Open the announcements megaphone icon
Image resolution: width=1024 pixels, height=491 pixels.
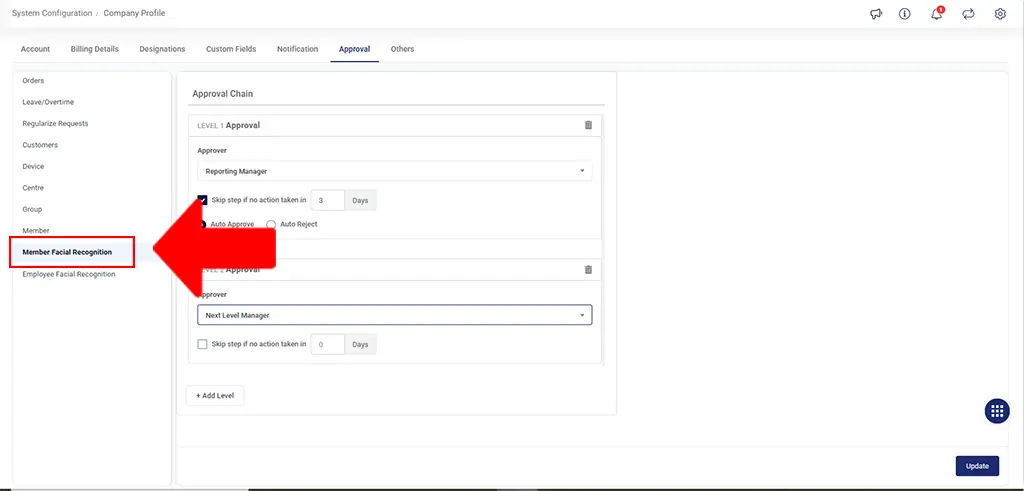[876, 14]
